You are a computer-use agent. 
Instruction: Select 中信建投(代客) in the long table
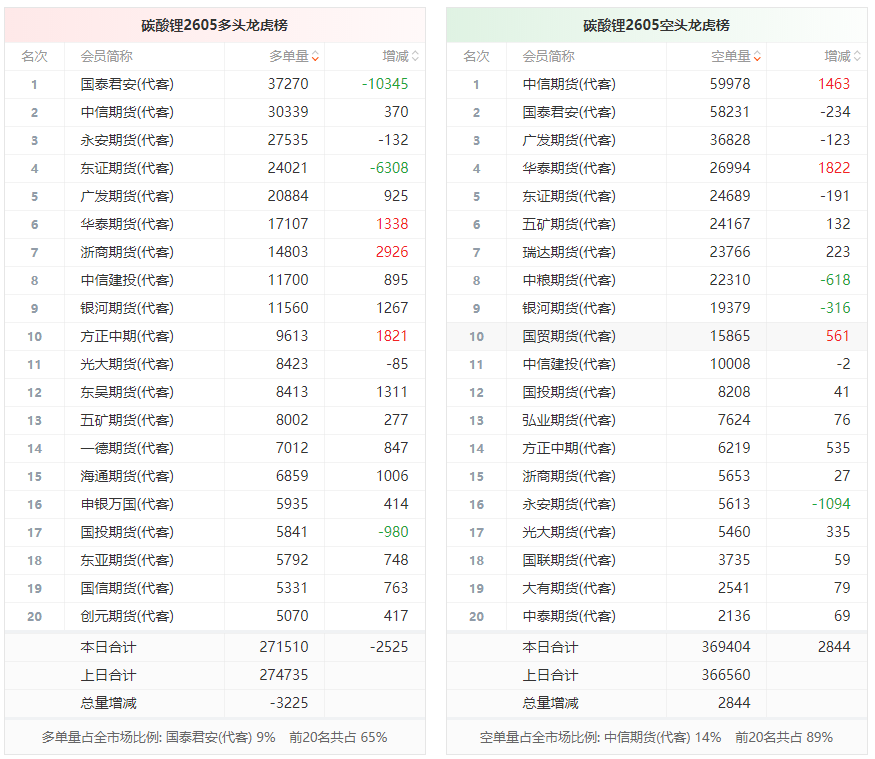(127, 280)
